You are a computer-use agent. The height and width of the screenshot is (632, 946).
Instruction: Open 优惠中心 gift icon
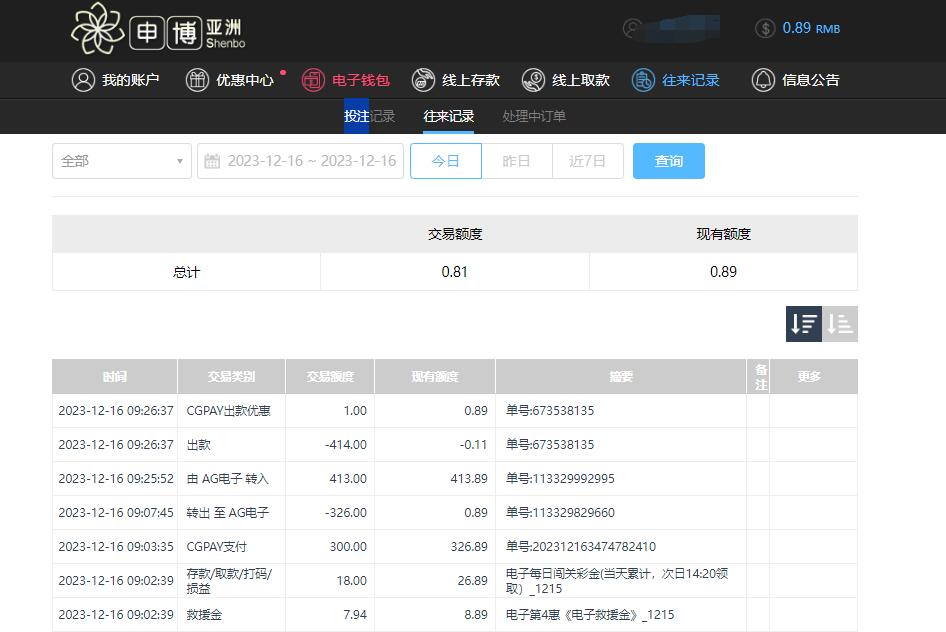(x=198, y=80)
